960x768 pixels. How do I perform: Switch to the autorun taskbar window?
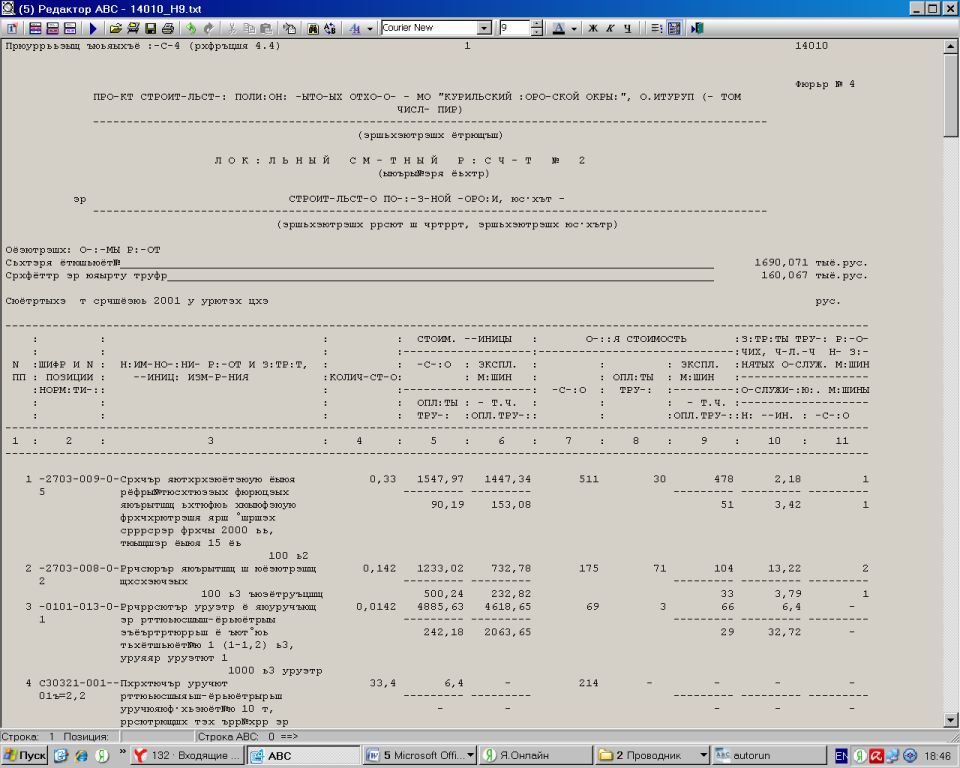(x=768, y=755)
